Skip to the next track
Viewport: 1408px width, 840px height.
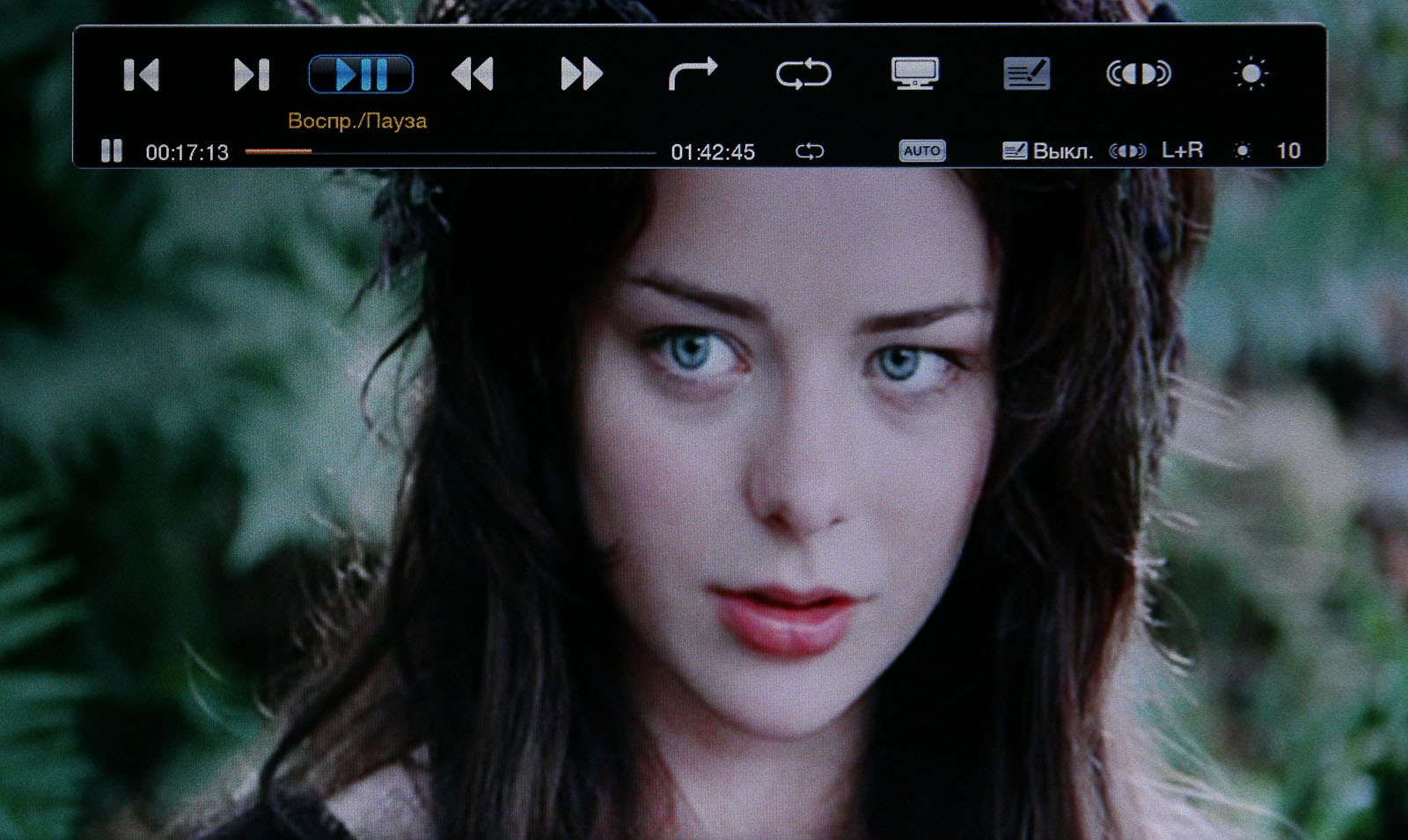pos(251,75)
